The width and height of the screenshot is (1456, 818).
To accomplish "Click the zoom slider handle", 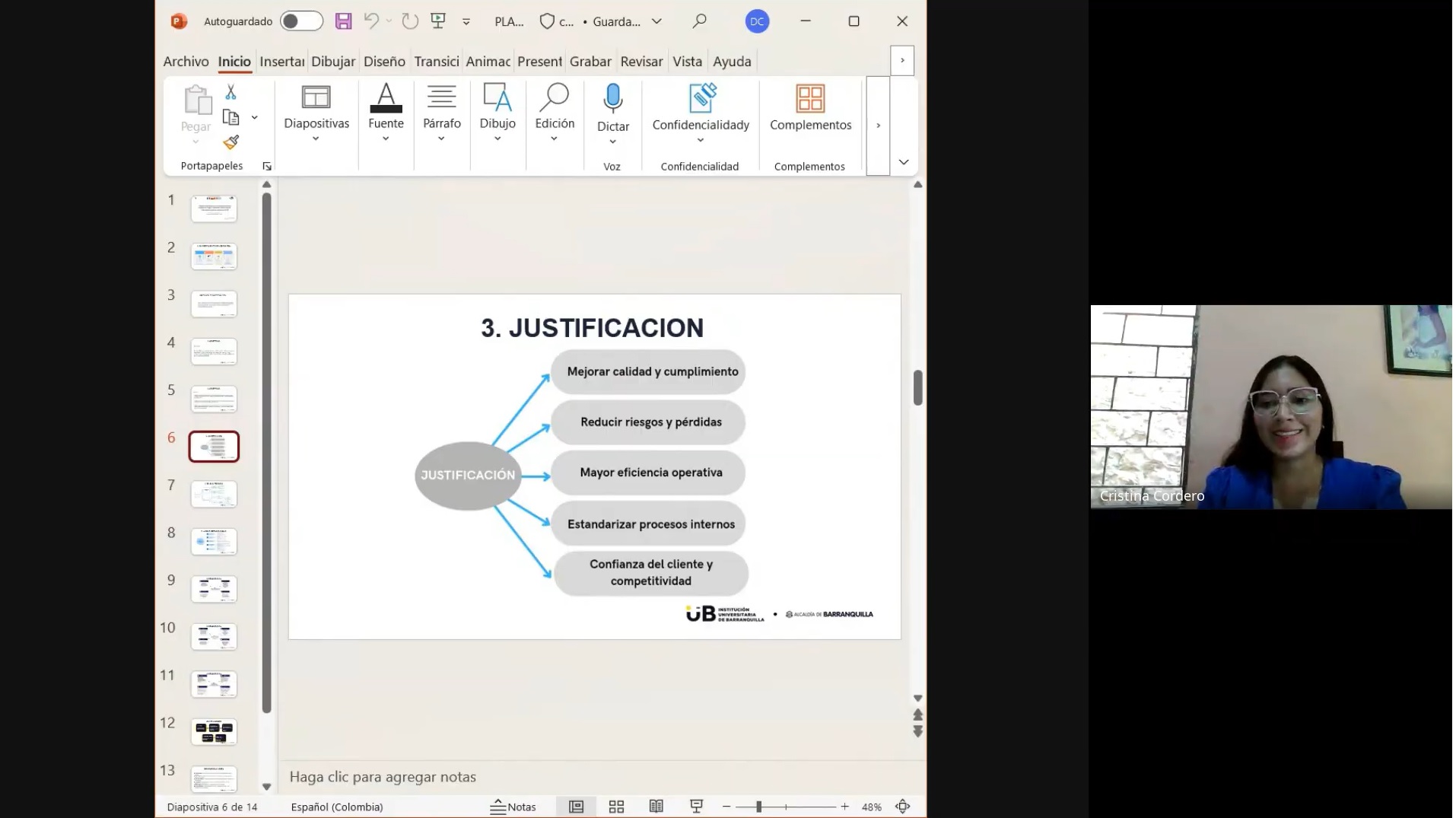I will [x=758, y=807].
